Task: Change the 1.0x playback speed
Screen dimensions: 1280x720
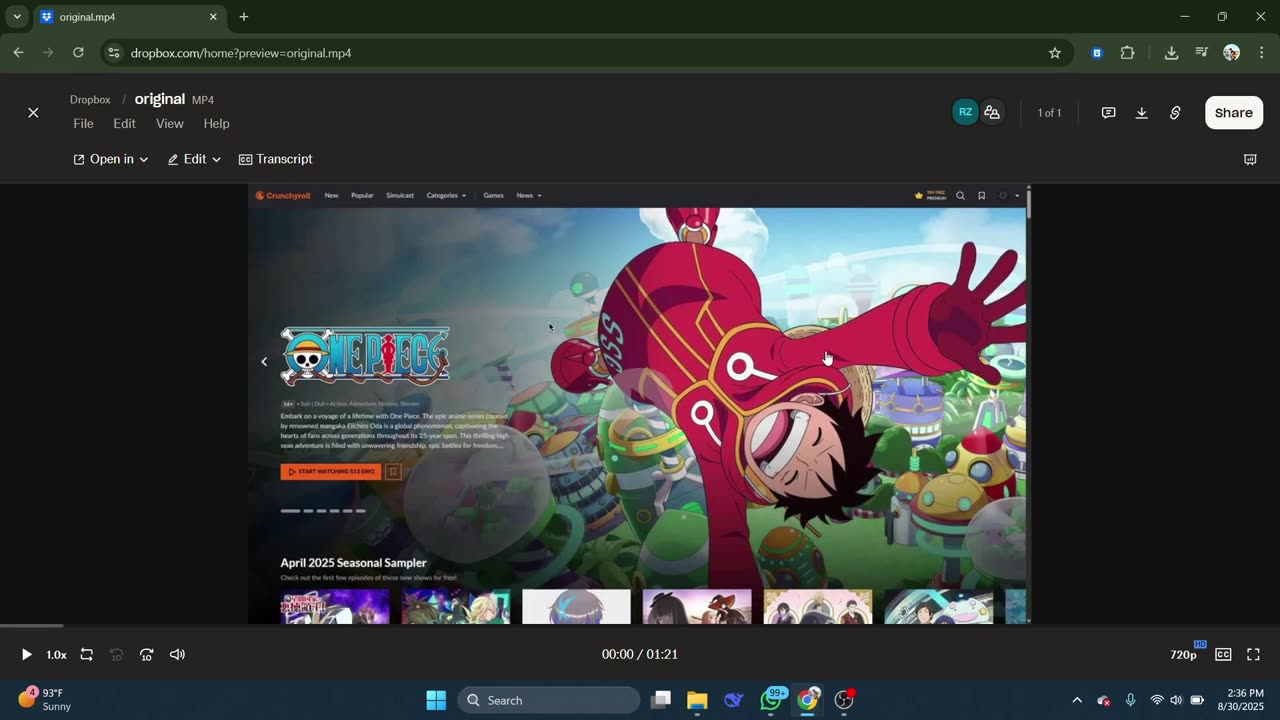Action: 56,655
